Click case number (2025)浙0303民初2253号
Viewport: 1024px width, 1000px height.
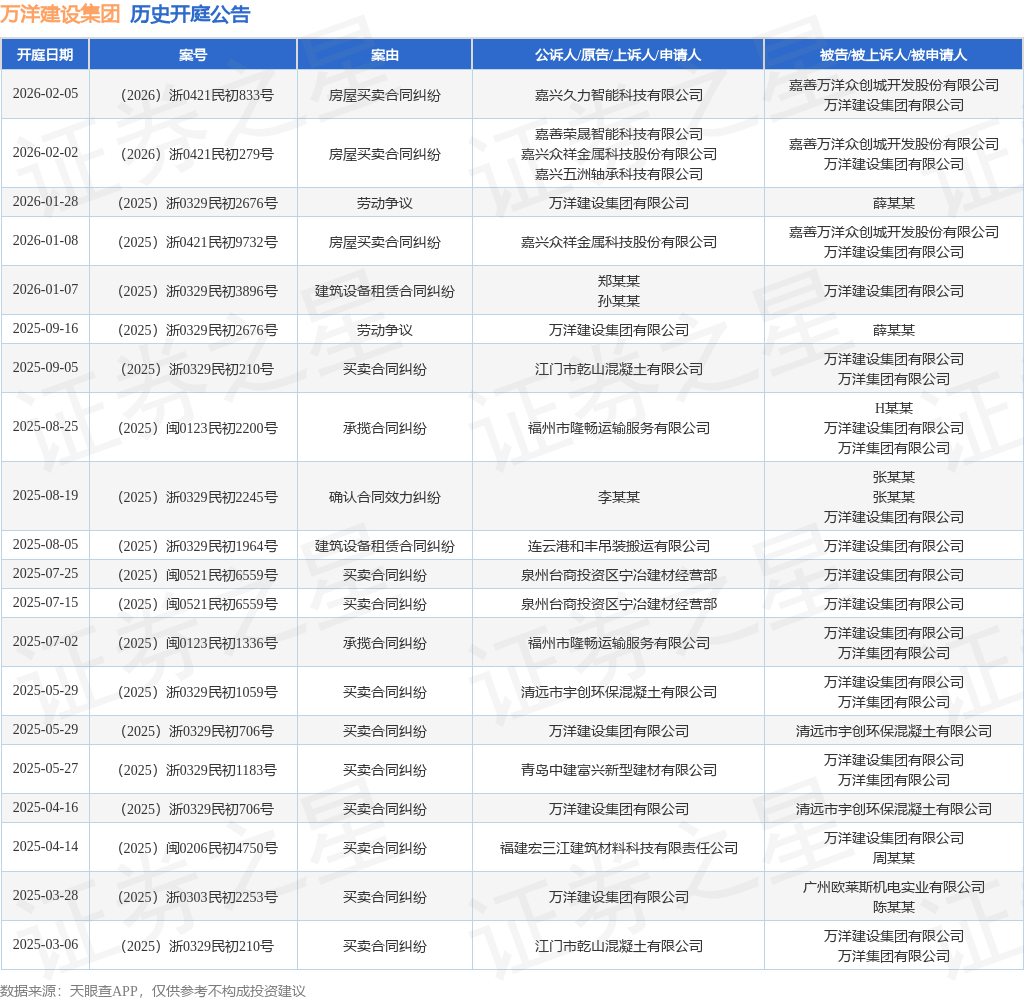[197, 897]
